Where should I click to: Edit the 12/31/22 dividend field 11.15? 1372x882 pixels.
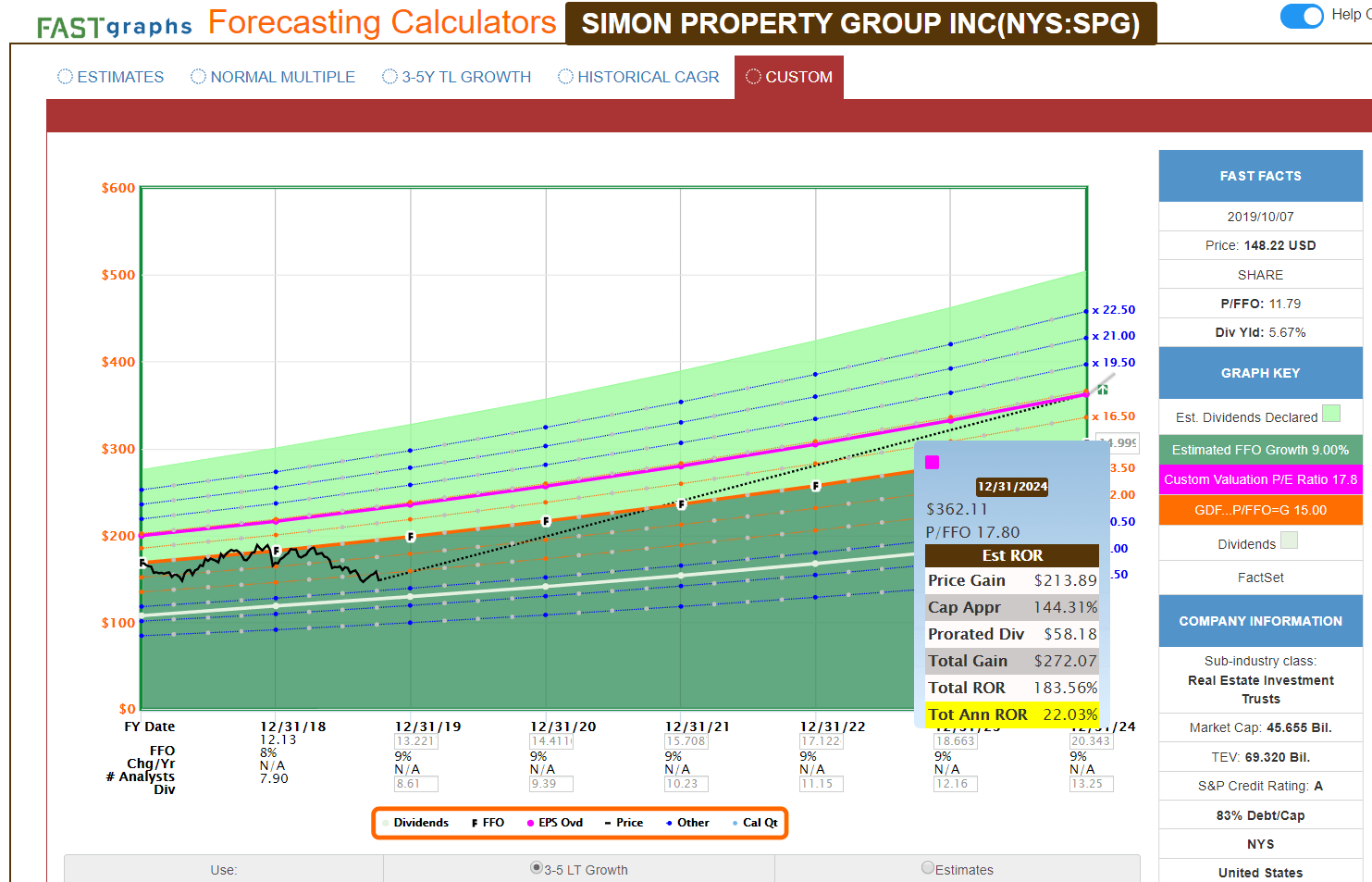821,784
